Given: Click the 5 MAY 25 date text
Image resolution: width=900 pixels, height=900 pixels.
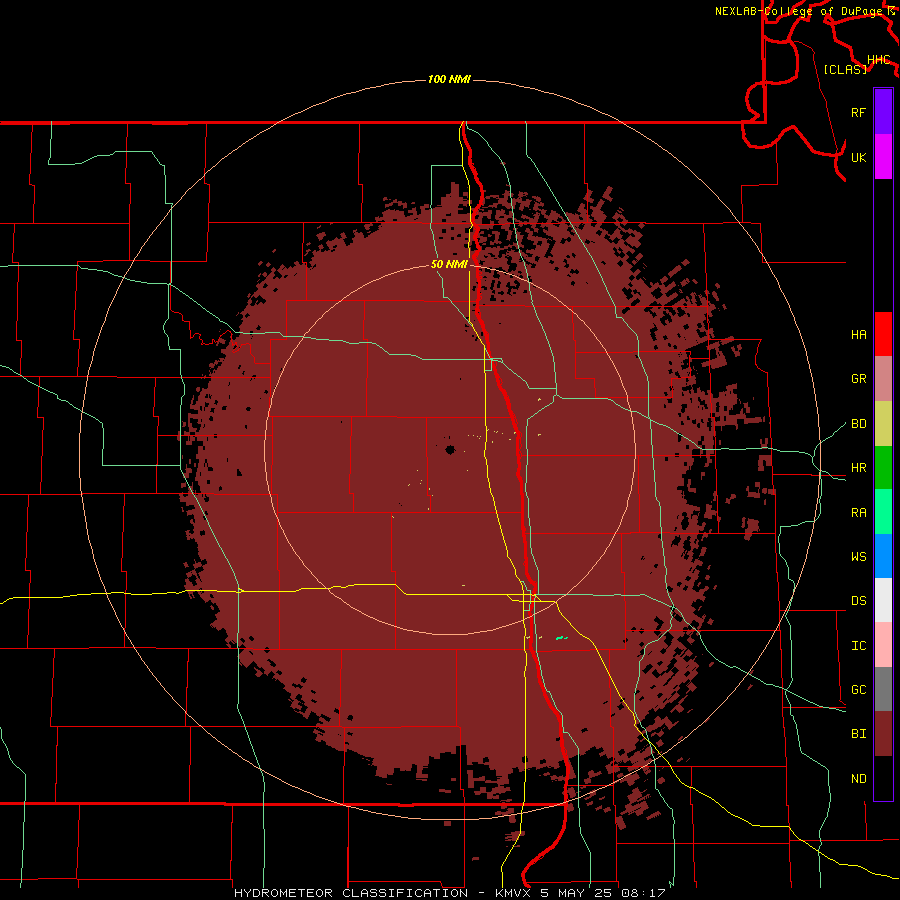Looking at the screenshot, I should click(578, 893).
